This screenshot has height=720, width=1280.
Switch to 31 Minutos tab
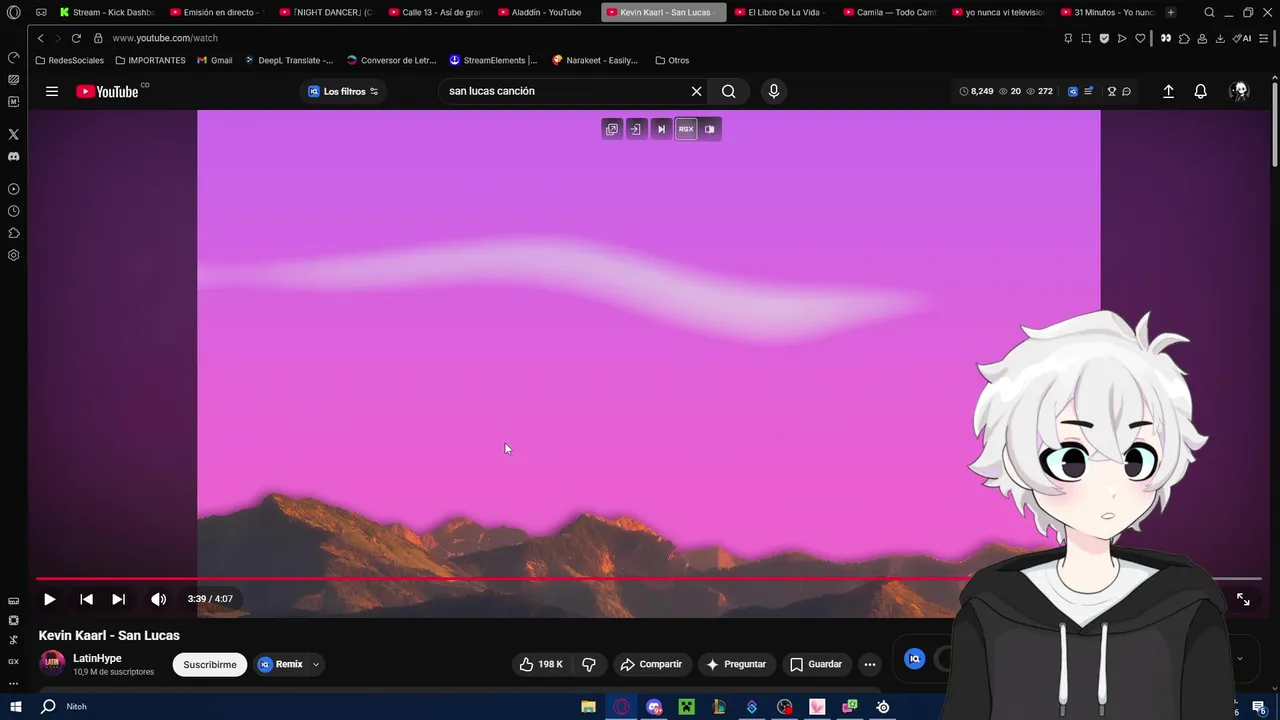click(x=1108, y=12)
